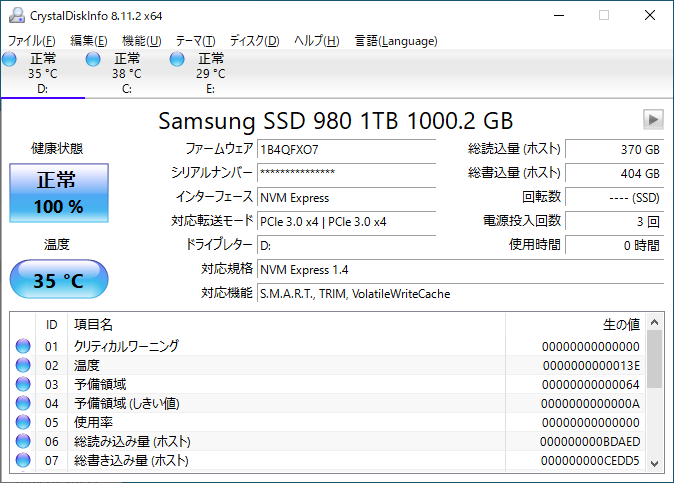
Task: Click the 正常 100 % health status button
Action: [59, 193]
